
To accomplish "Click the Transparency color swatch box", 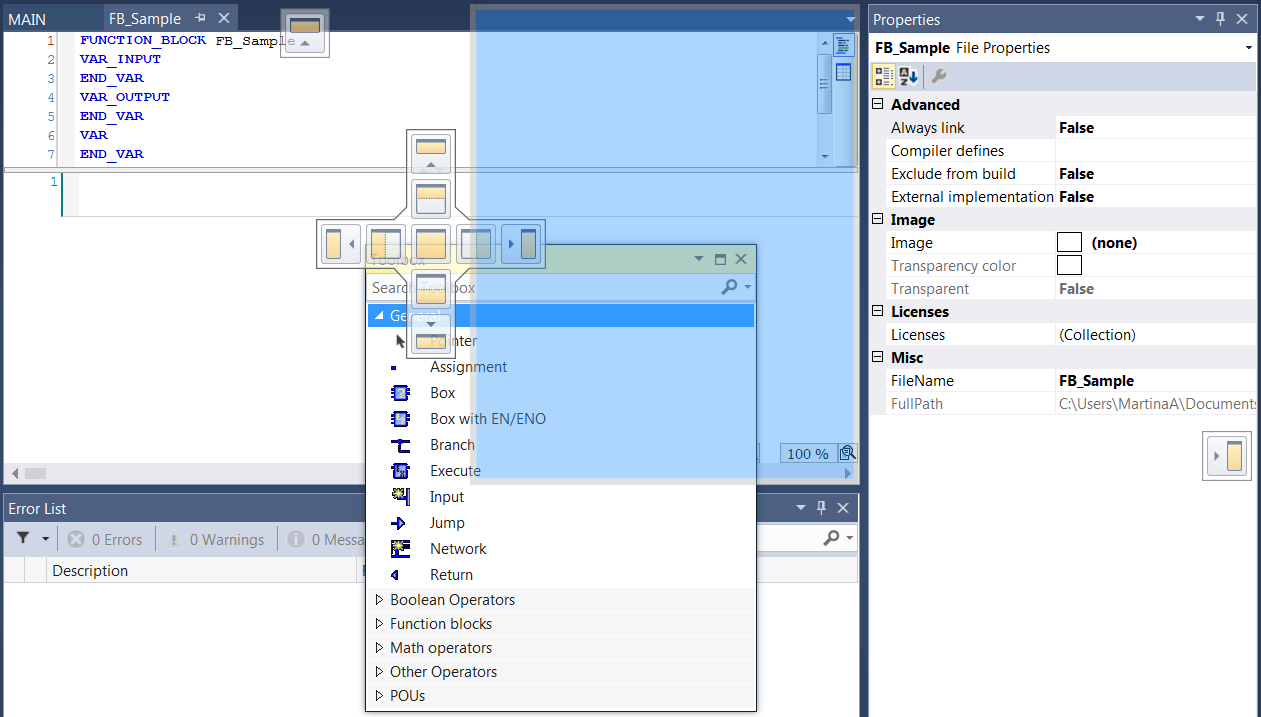I will pos(1069,265).
